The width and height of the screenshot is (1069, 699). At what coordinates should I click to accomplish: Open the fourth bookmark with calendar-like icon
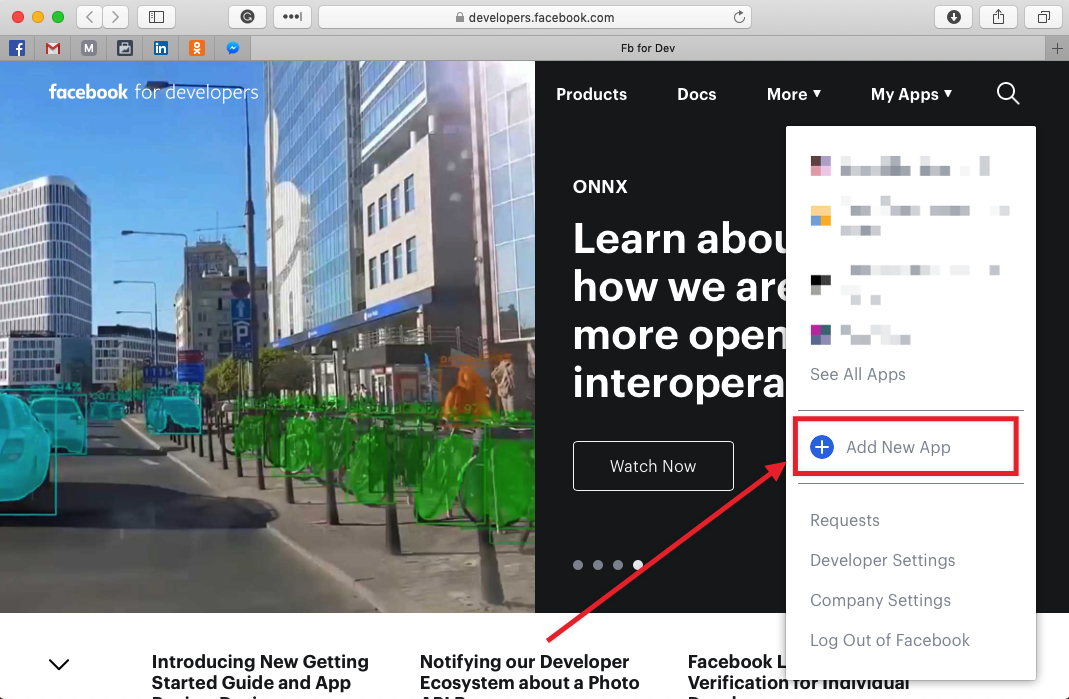[x=125, y=48]
